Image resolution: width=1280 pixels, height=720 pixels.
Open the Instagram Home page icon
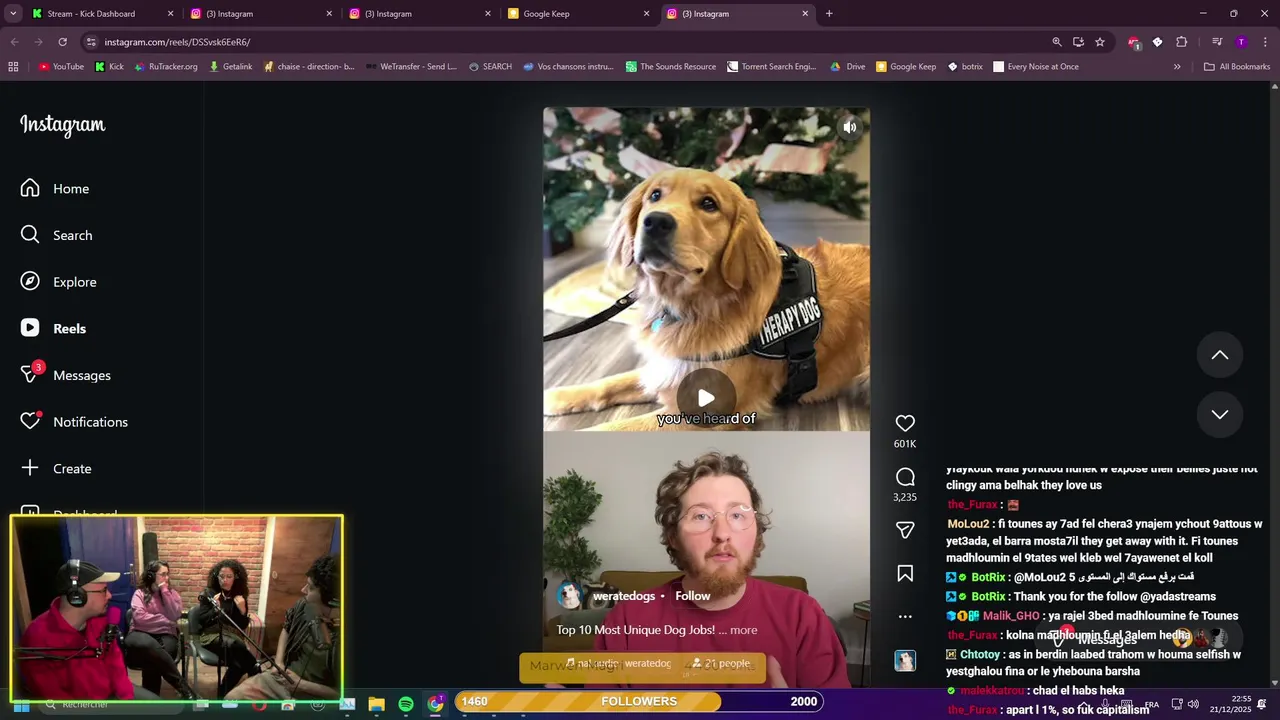click(30, 188)
